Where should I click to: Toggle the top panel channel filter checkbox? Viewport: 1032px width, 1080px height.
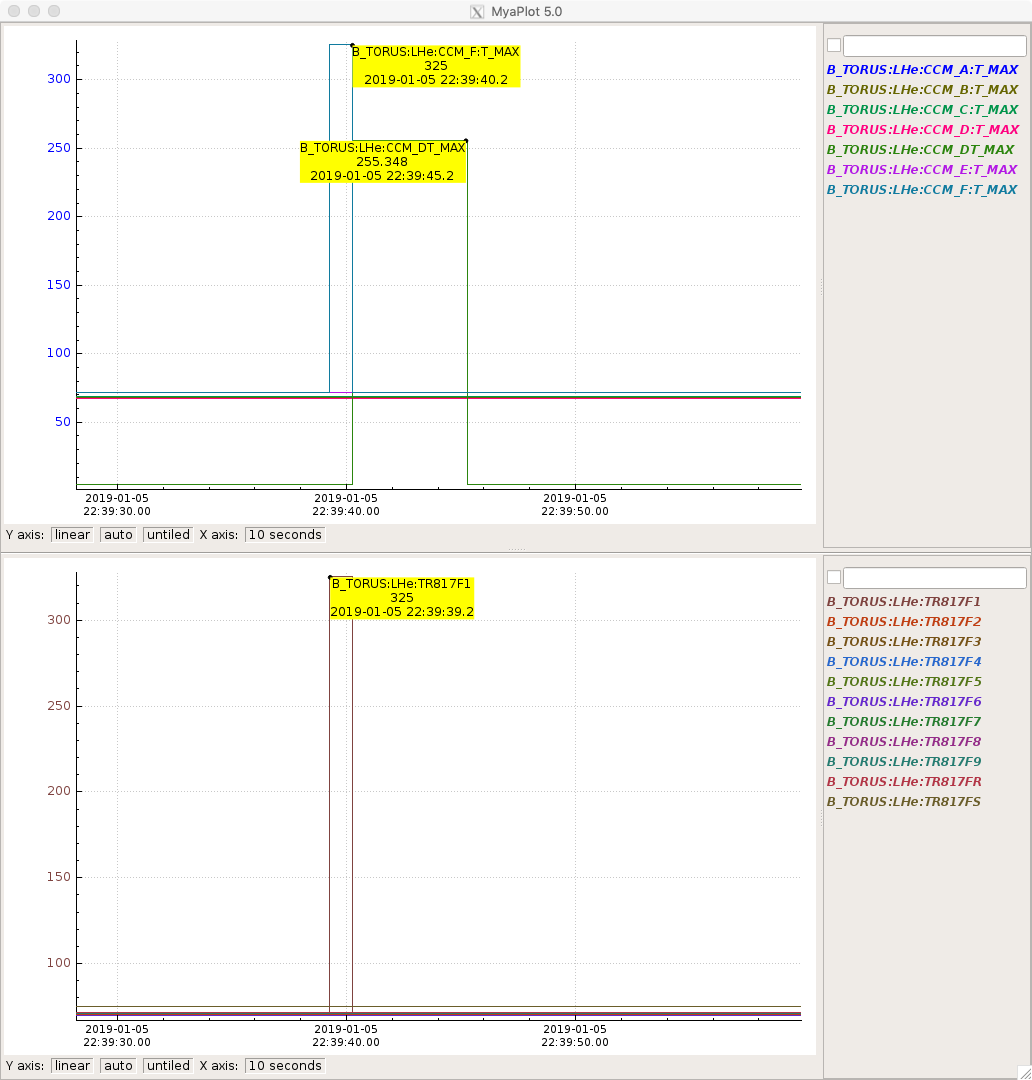pos(834,45)
